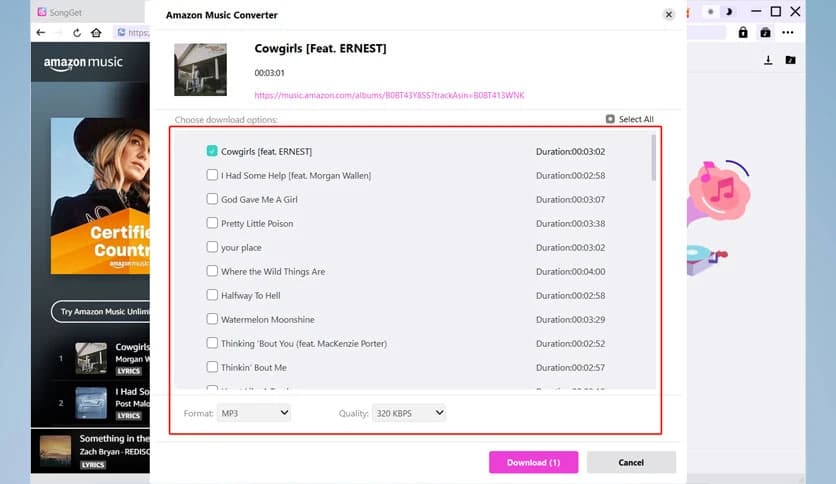Open the Certified Country playlist banner
The image size is (836, 484).
point(100,196)
